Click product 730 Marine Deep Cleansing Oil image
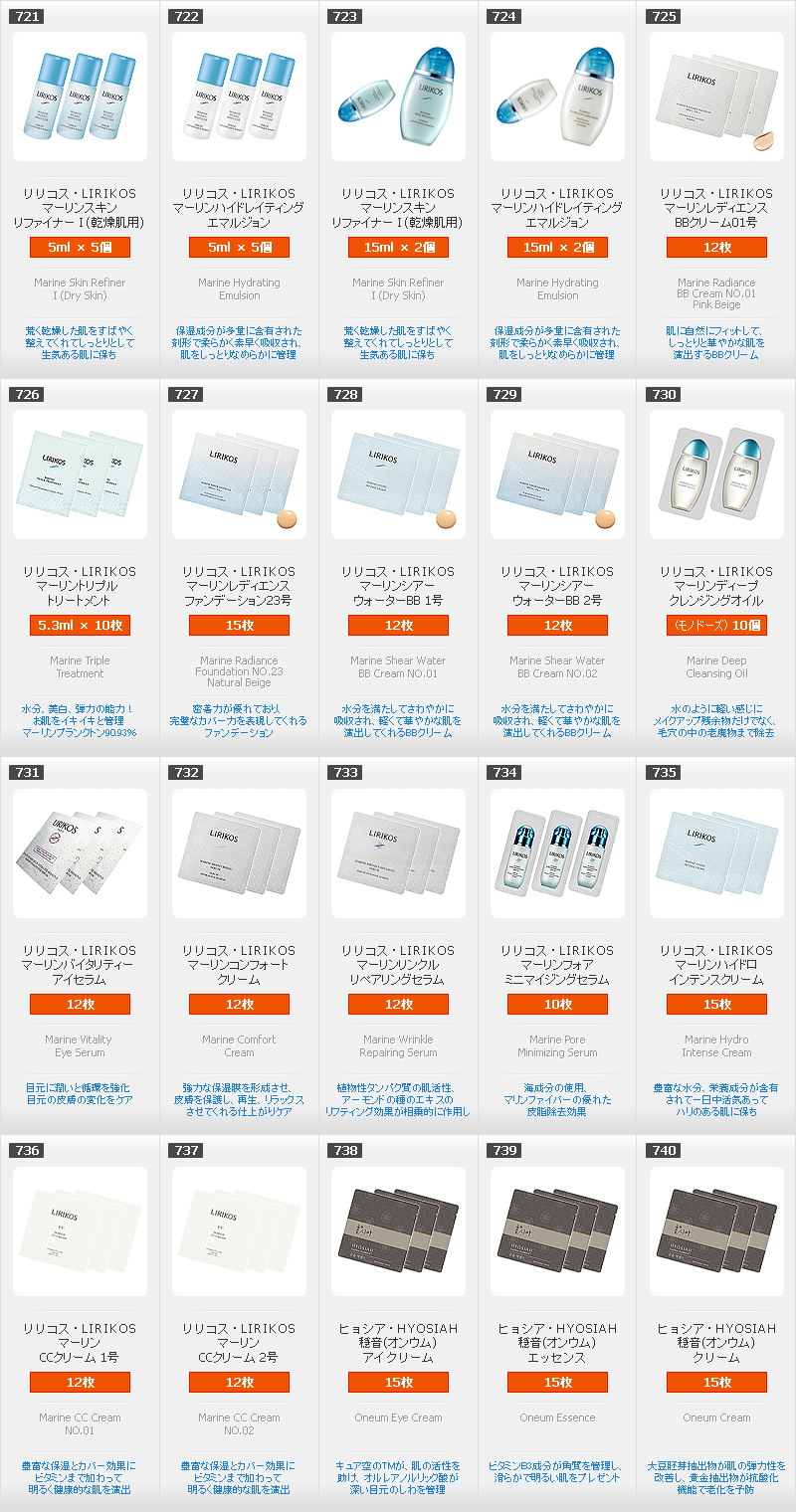The width and height of the screenshot is (796, 1512). pyautogui.click(x=716, y=474)
